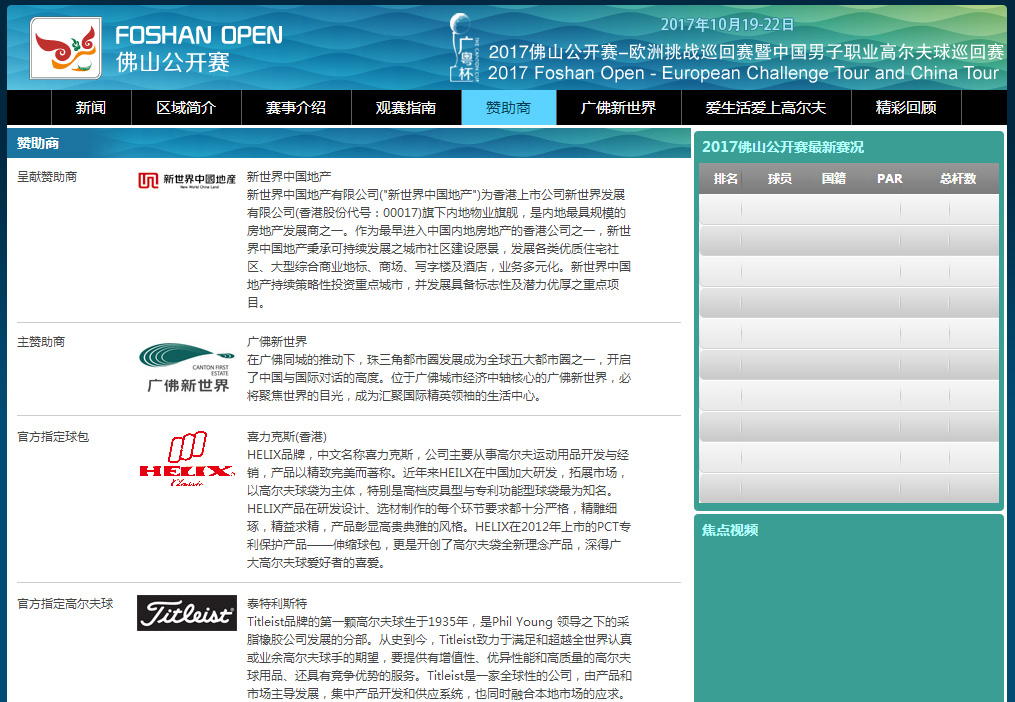
Task: Click the Titleist brand logo
Action: 187,613
